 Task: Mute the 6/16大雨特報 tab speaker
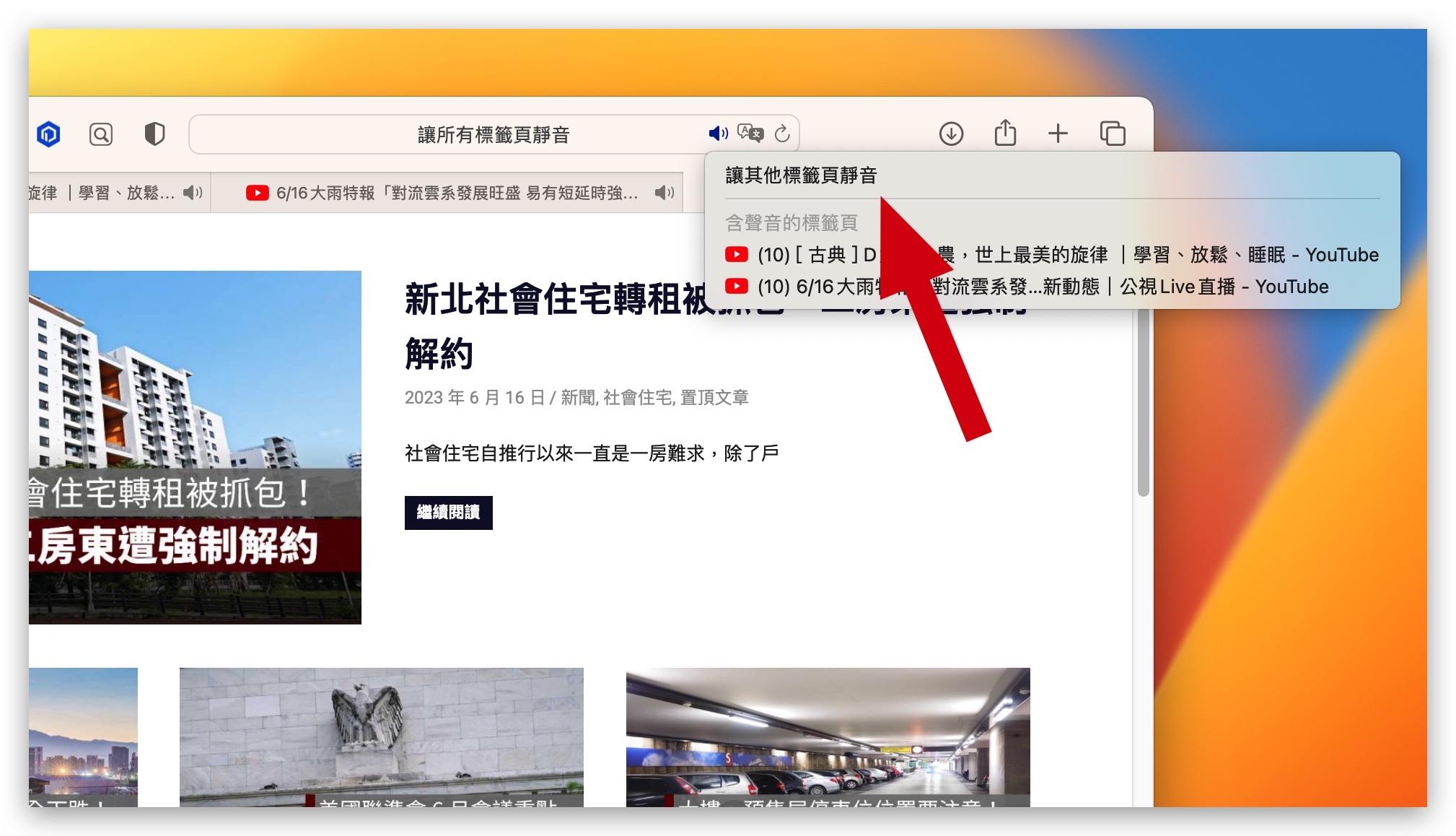pos(665,193)
